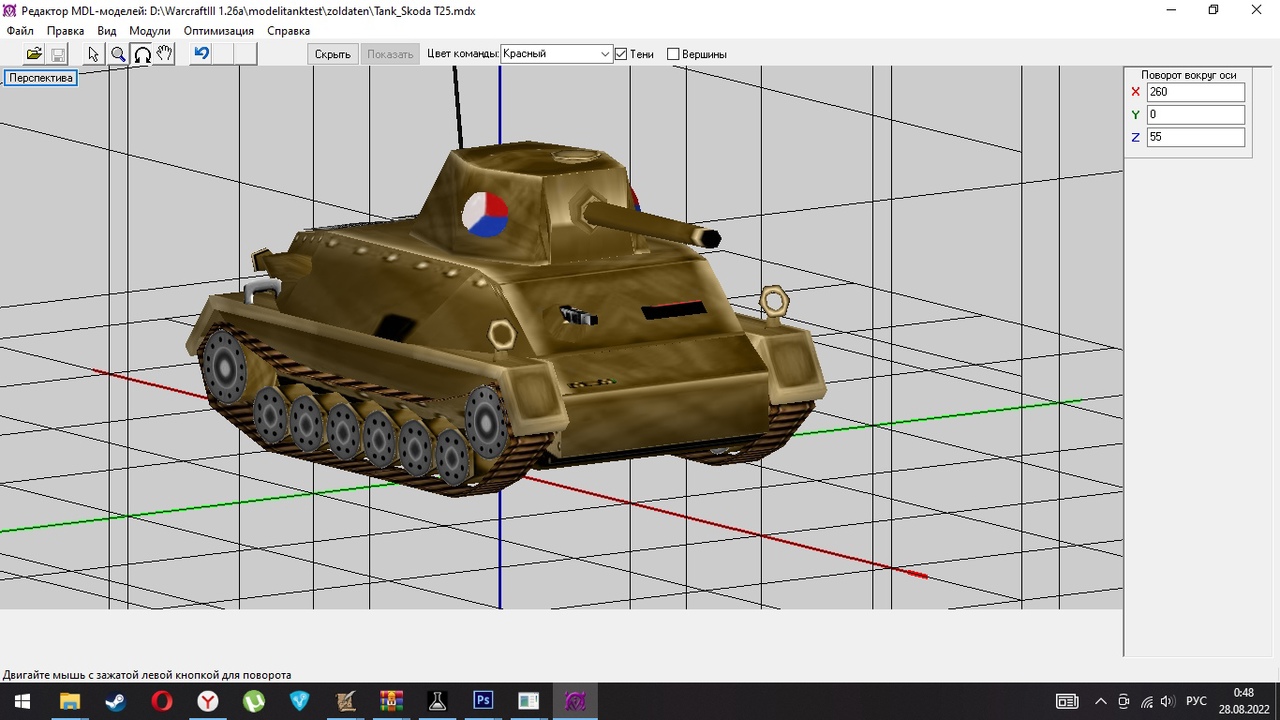Screen dimensions: 1280x720
Task: Open the quill-and-scroll app in taskbar
Action: coord(346,701)
